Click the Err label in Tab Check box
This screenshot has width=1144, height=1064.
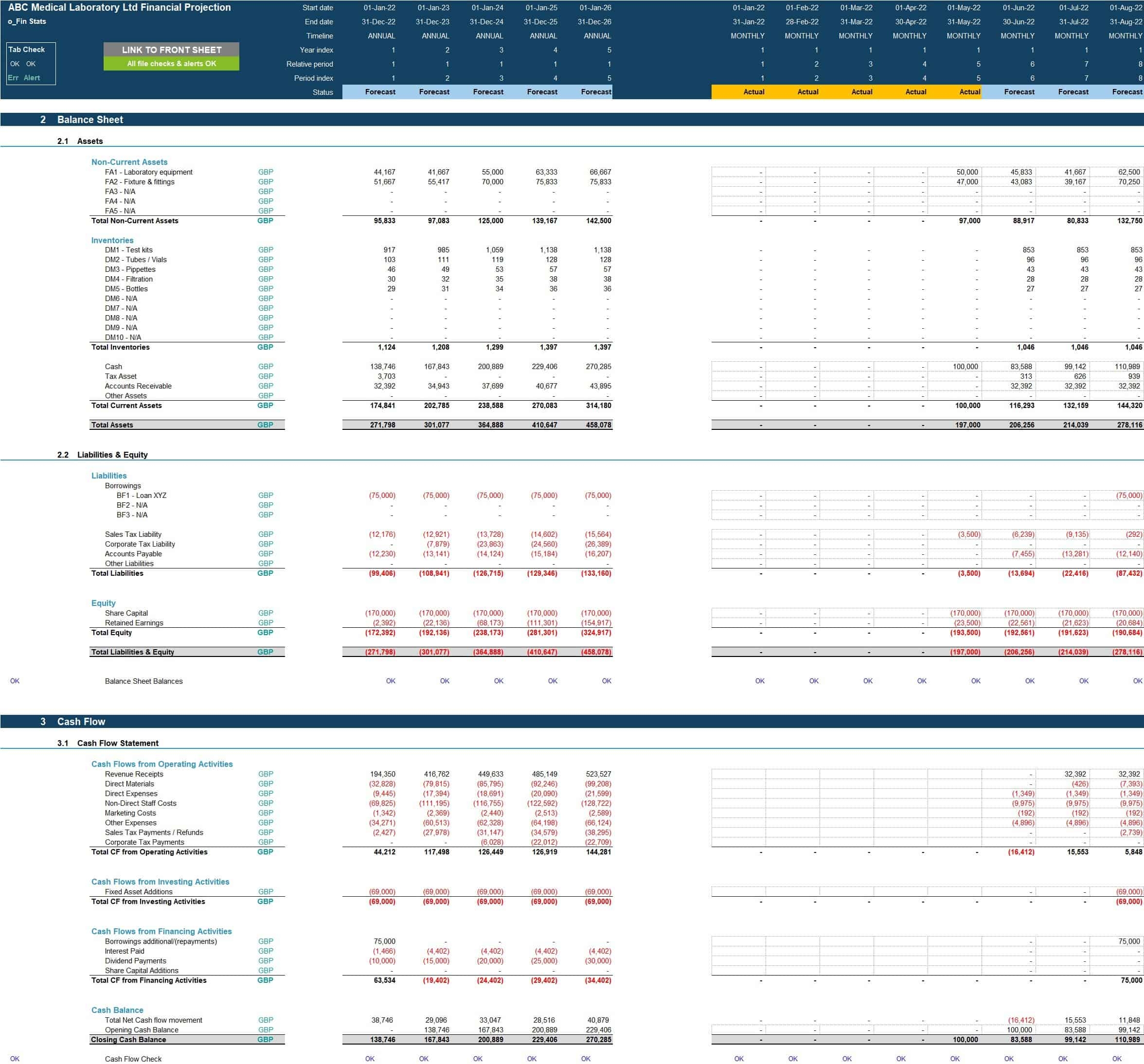pos(13,78)
